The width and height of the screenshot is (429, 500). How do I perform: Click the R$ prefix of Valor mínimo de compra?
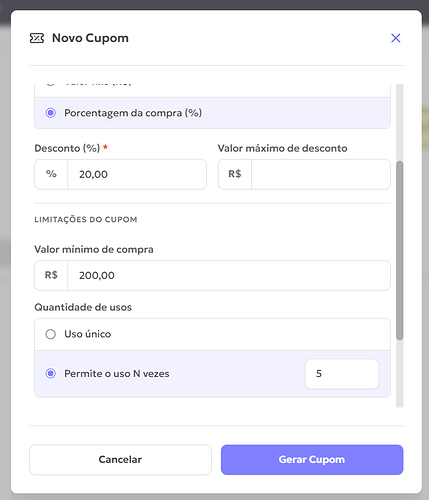click(51, 275)
